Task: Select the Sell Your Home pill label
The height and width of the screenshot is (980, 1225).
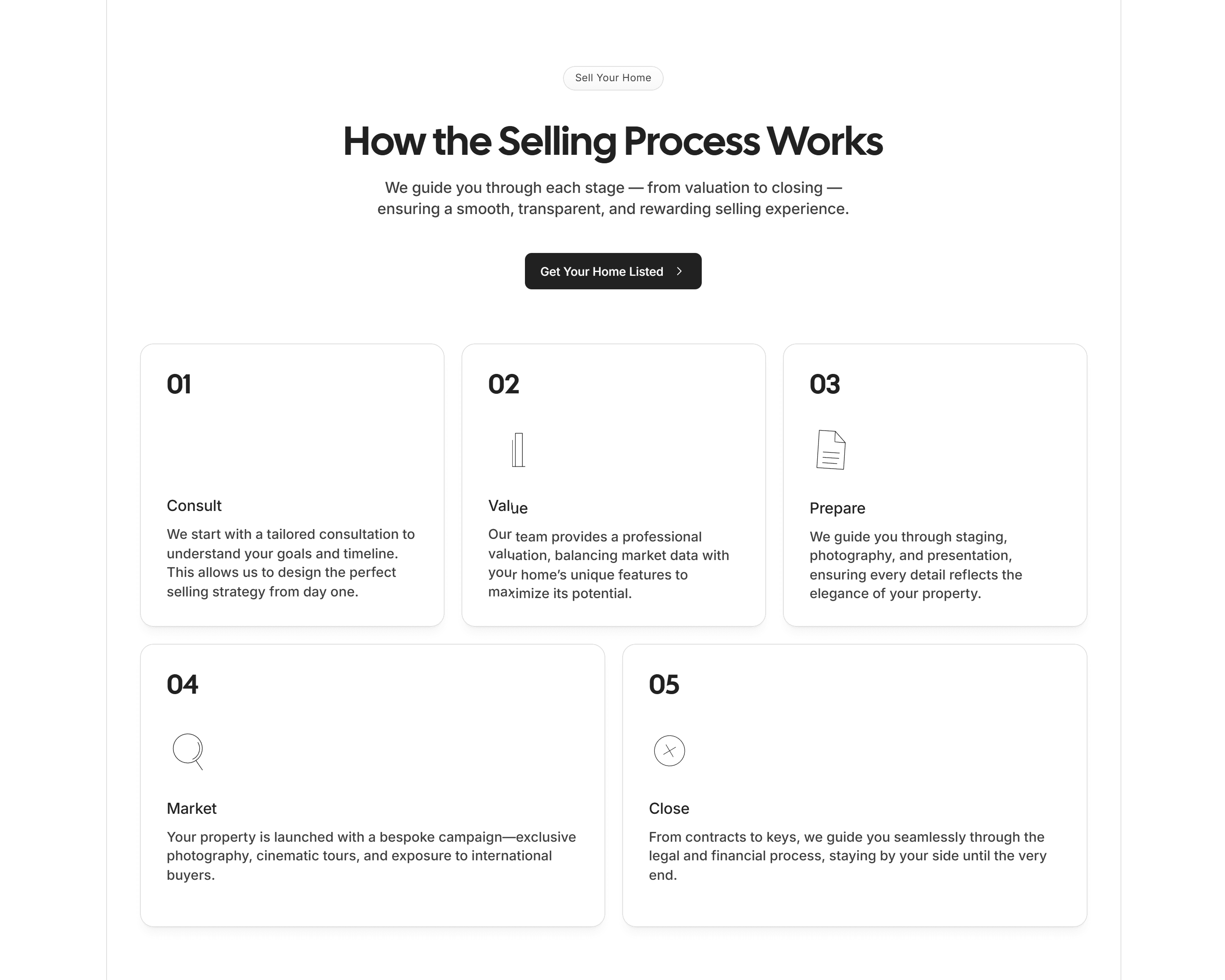Action: [612, 78]
